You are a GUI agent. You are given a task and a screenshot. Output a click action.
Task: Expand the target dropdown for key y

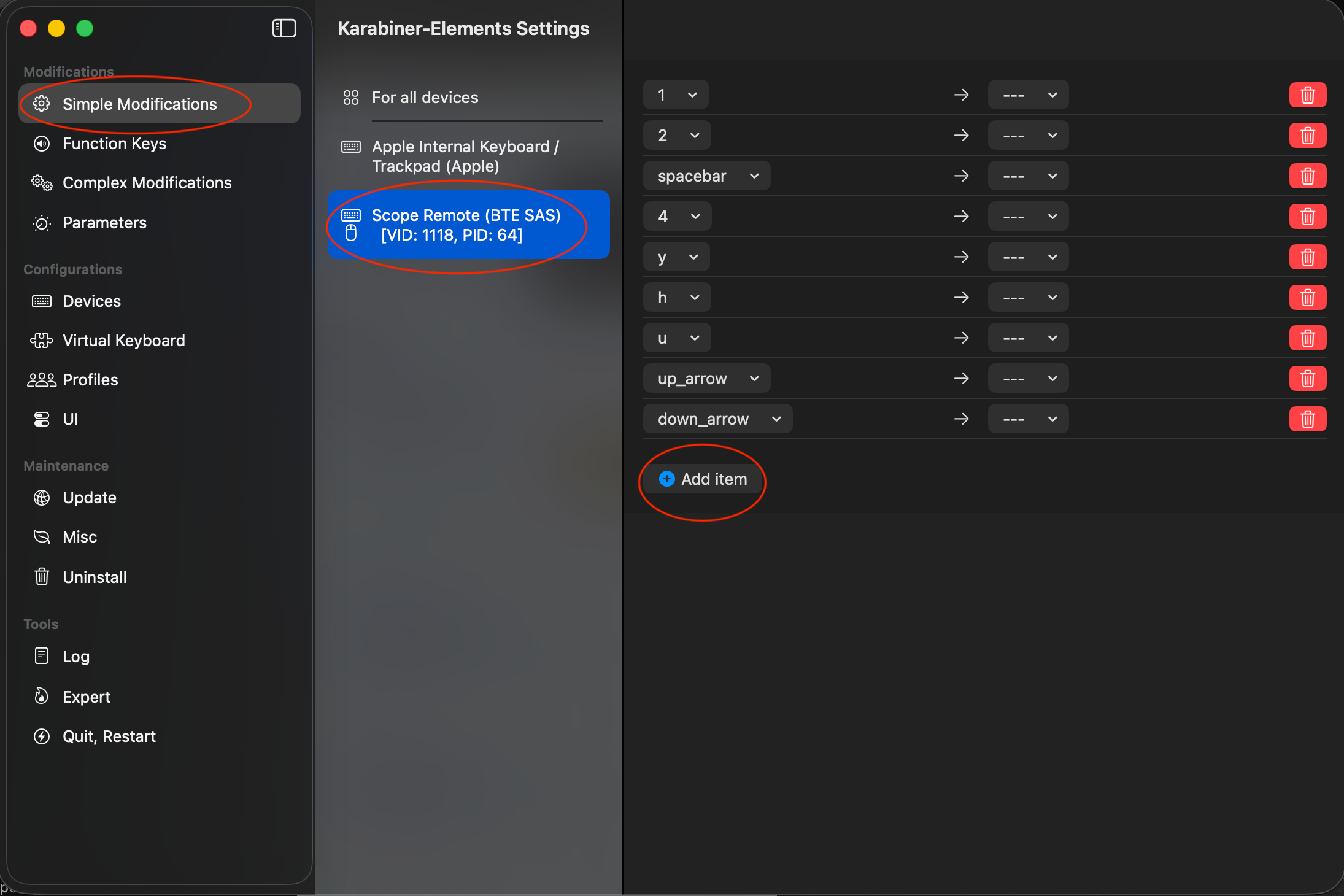(x=1028, y=257)
